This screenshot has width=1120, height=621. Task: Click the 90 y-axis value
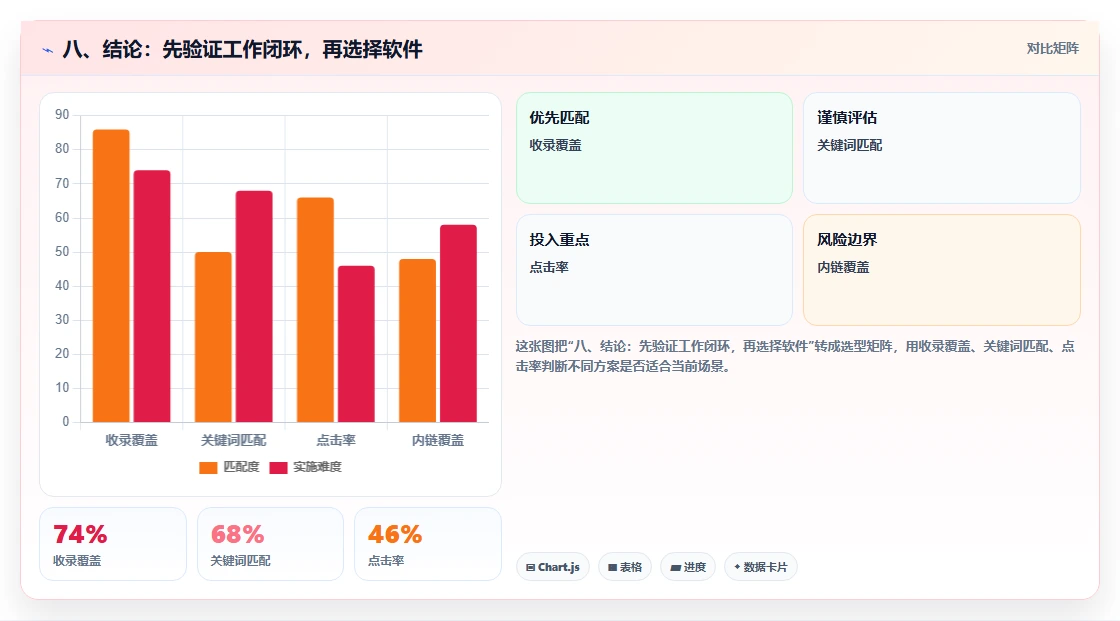pos(62,114)
